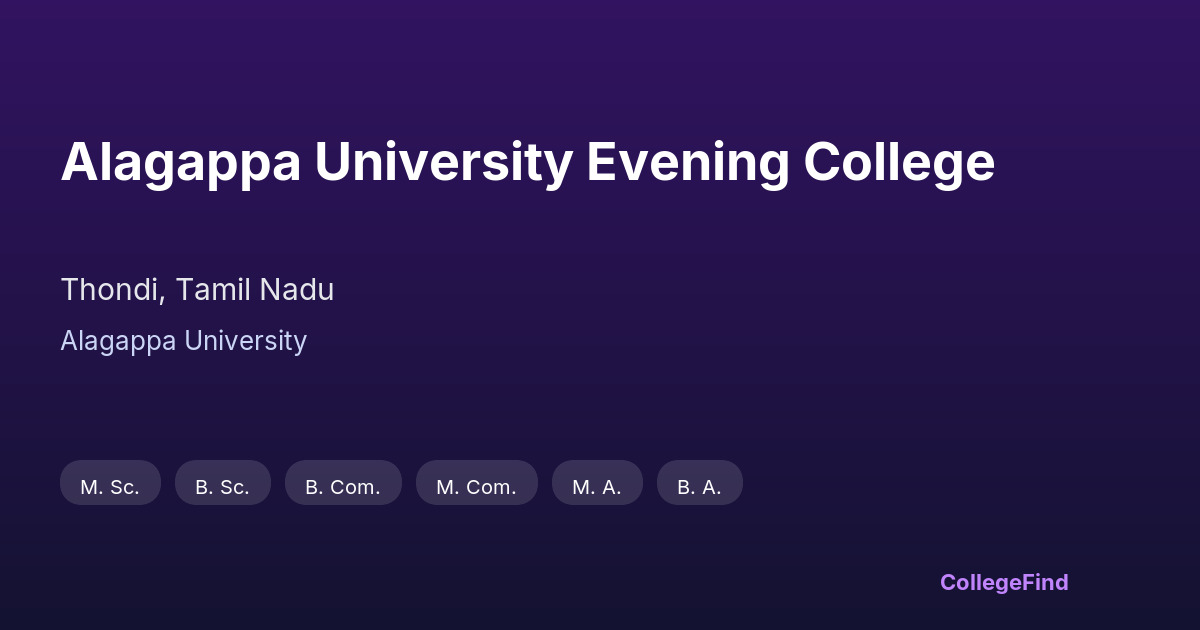Click Alagappa in the lavender affiliation line
The height and width of the screenshot is (630, 1200).
[x=118, y=341]
